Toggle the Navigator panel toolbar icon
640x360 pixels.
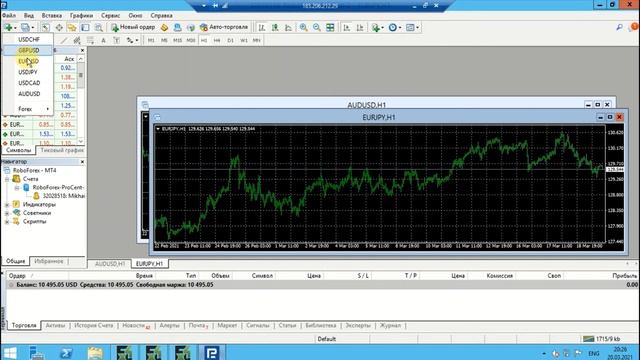point(72,27)
